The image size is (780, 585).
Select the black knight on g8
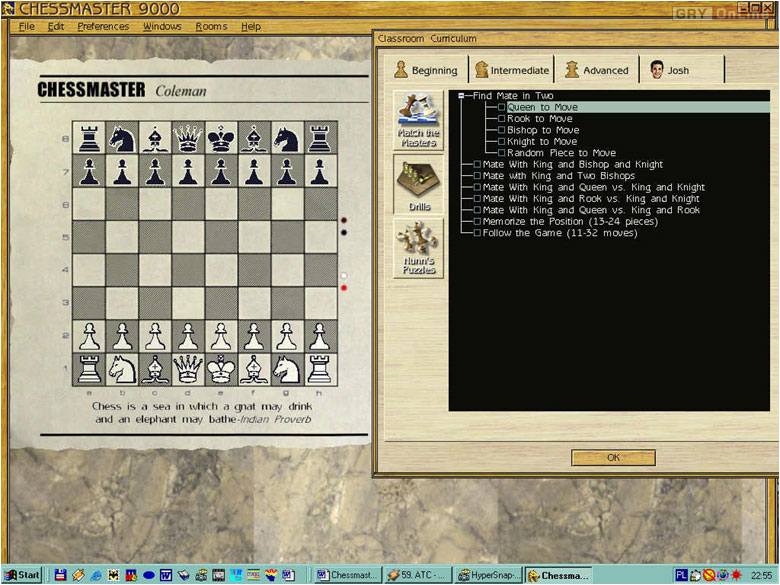(287, 138)
